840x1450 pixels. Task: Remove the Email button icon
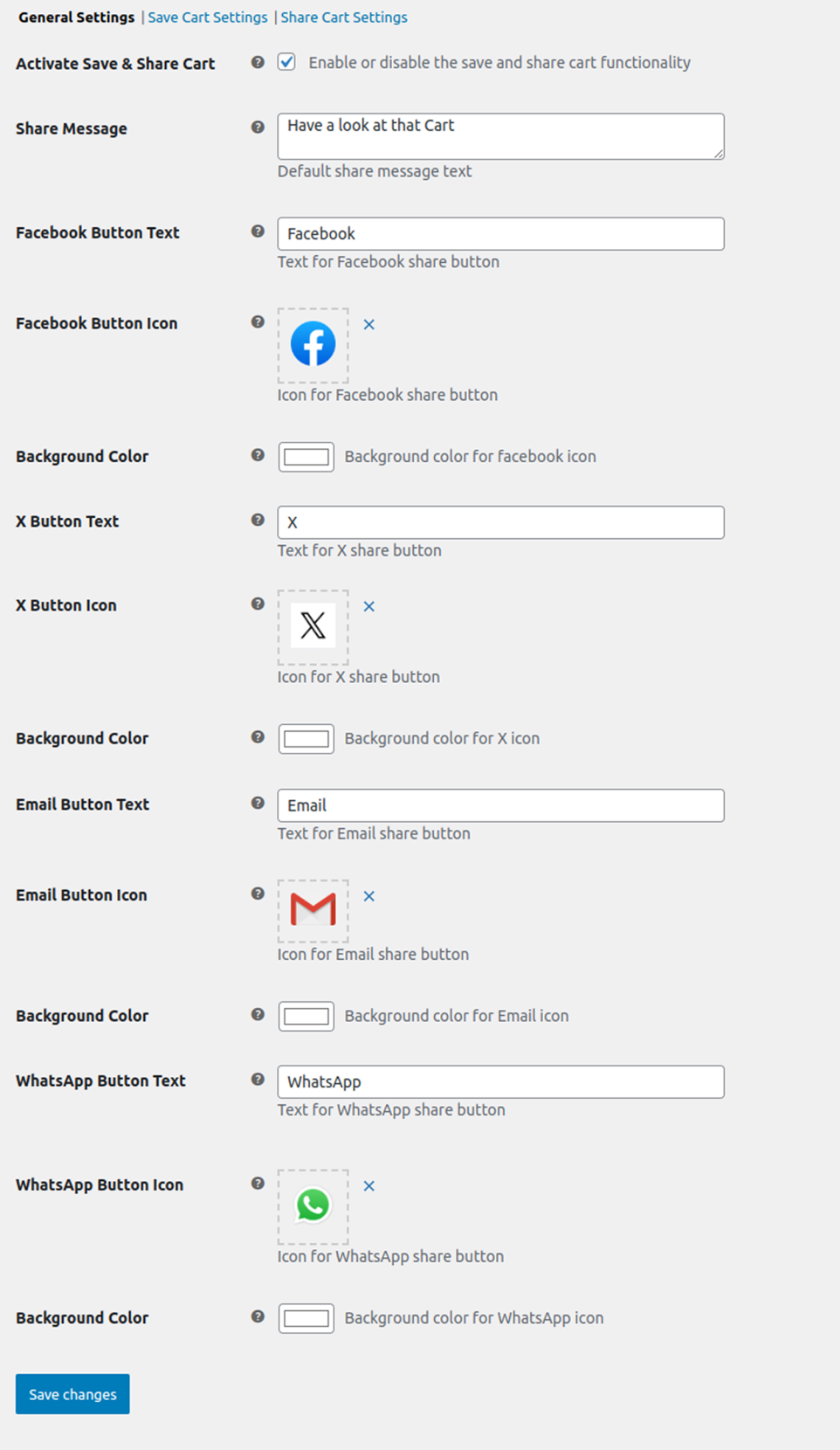(x=369, y=896)
